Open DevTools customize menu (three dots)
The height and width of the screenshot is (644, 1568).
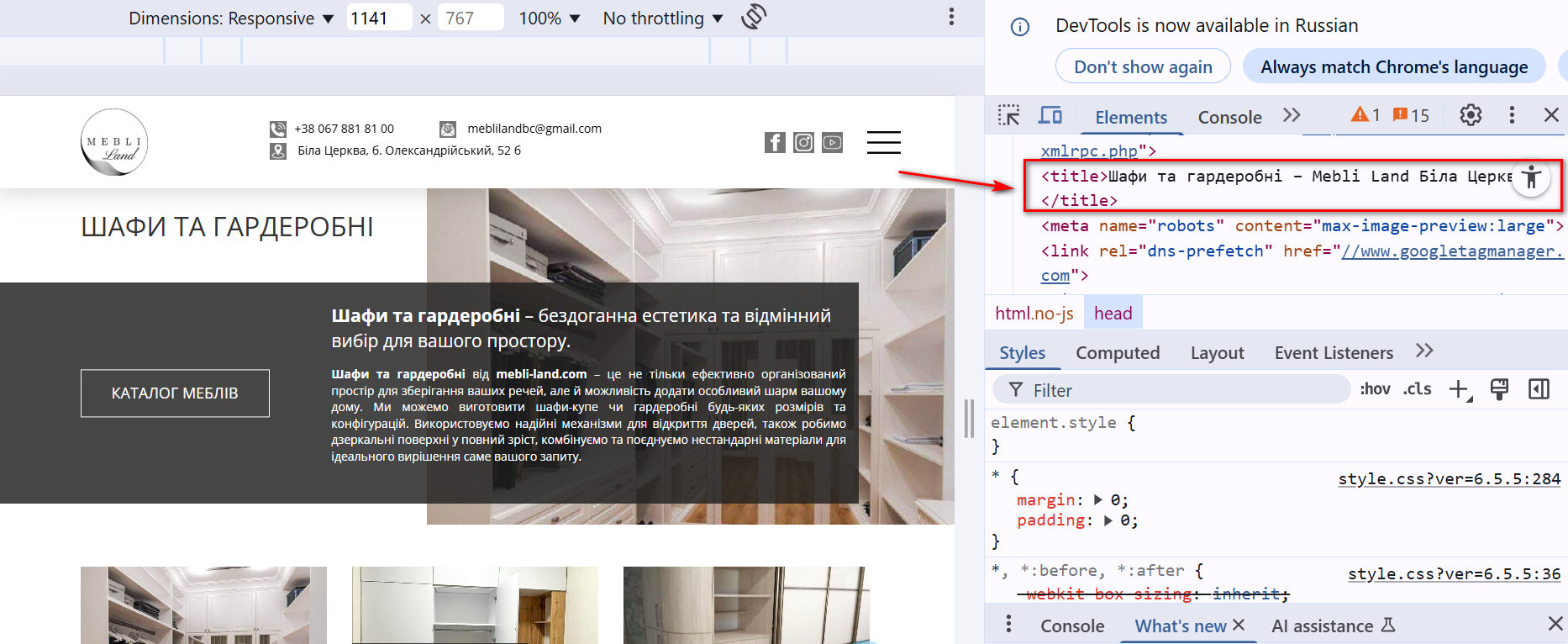click(x=1512, y=115)
